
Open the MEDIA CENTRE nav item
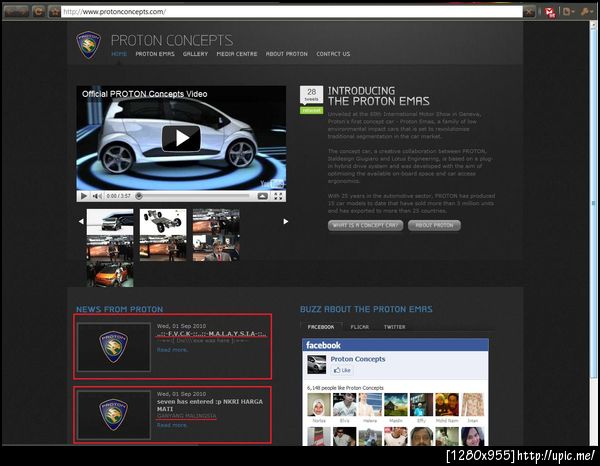tap(237, 54)
